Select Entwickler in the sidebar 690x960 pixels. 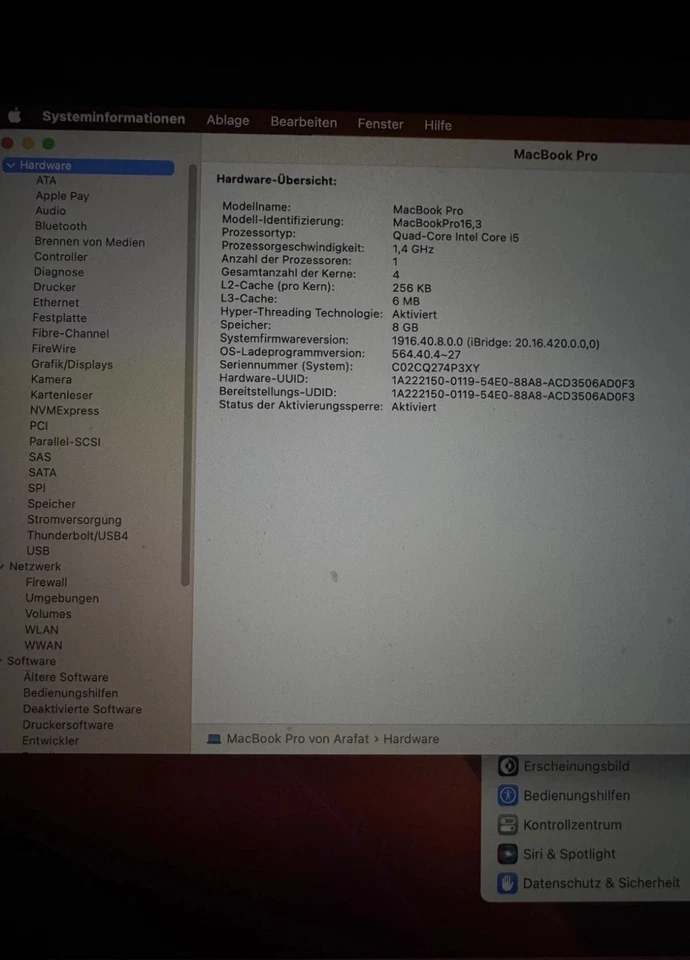pos(50,741)
